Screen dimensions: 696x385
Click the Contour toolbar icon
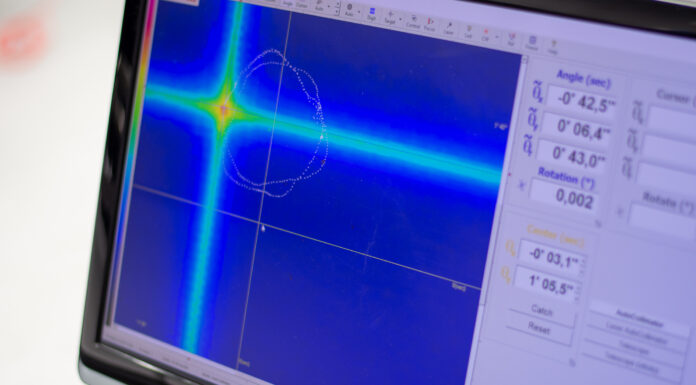pos(413,21)
